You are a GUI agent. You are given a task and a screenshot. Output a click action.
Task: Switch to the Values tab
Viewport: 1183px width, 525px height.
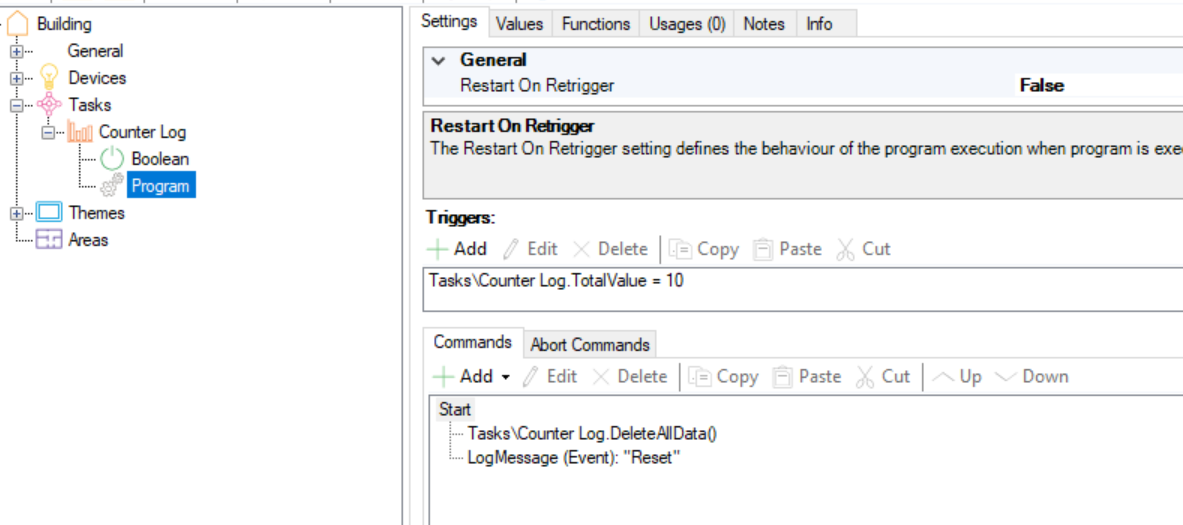(x=519, y=24)
